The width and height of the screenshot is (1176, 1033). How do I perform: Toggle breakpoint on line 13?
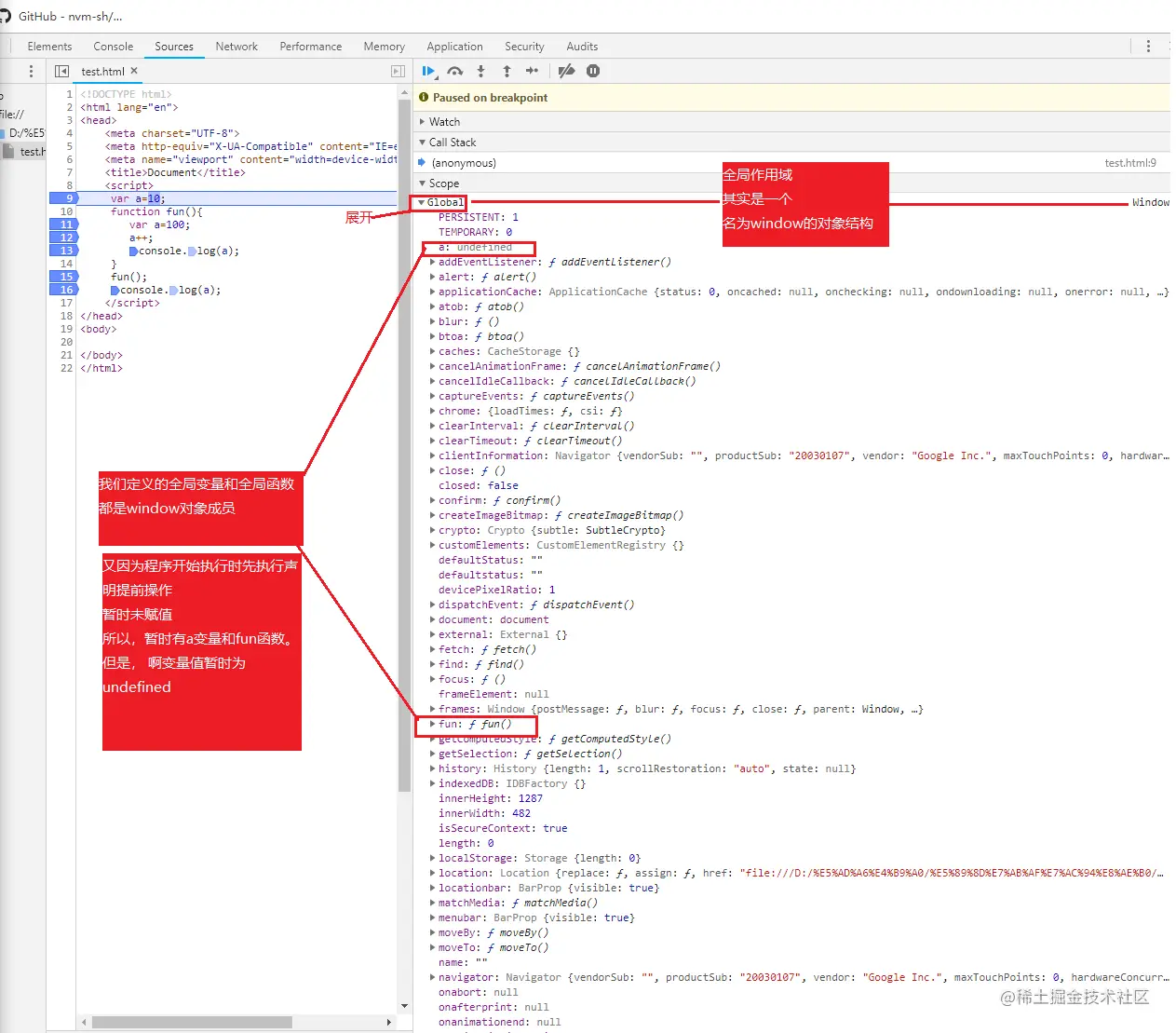click(63, 251)
